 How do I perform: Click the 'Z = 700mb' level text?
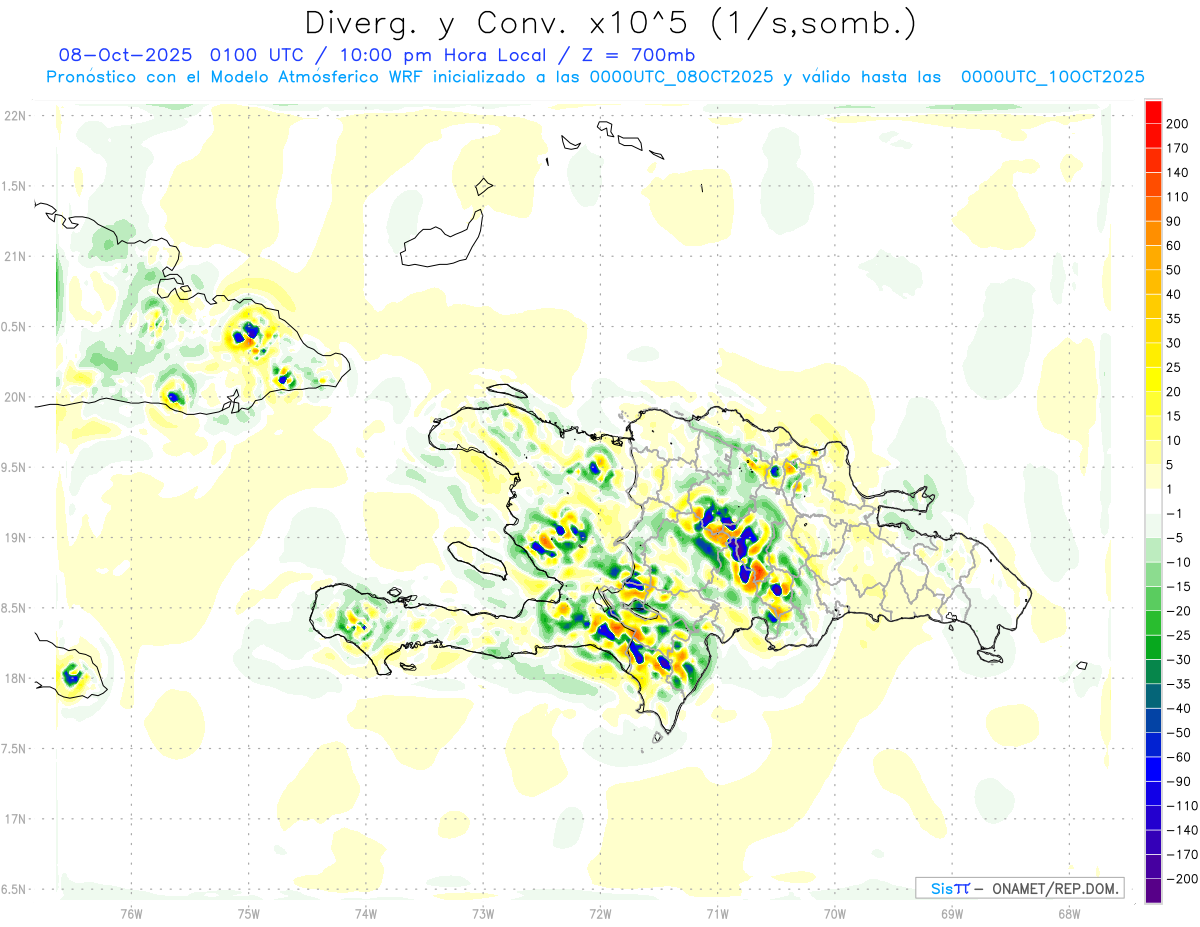click(633, 56)
